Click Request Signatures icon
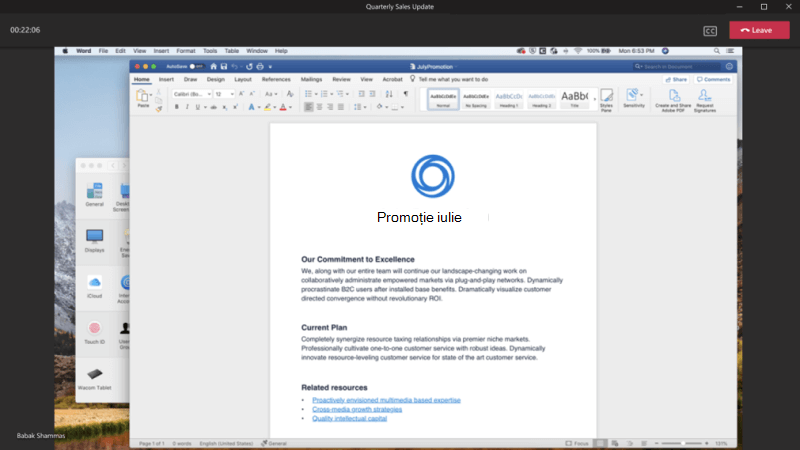800x450 pixels. click(x=705, y=101)
